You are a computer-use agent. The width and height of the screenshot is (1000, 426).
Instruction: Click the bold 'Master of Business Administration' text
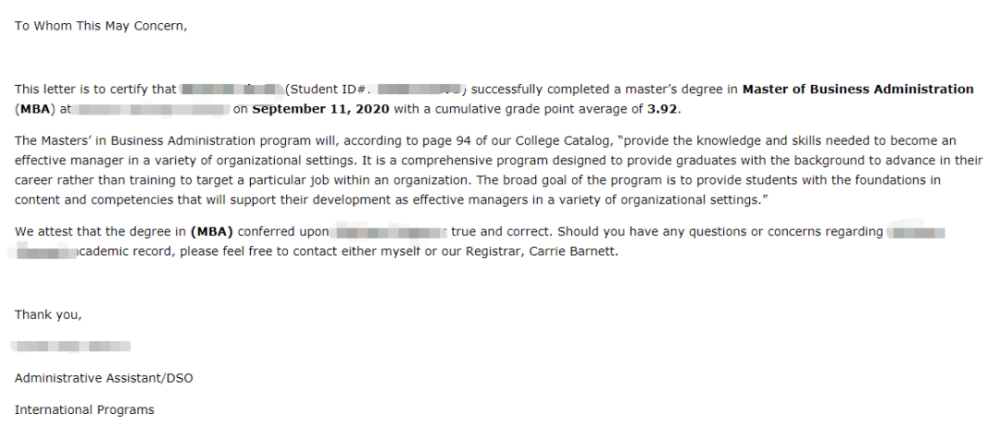(858, 89)
